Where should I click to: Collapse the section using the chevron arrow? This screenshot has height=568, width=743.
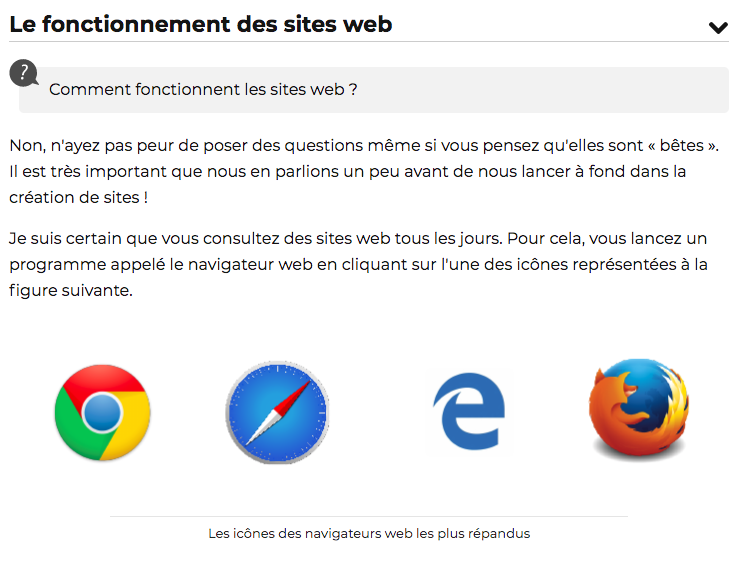[718, 27]
